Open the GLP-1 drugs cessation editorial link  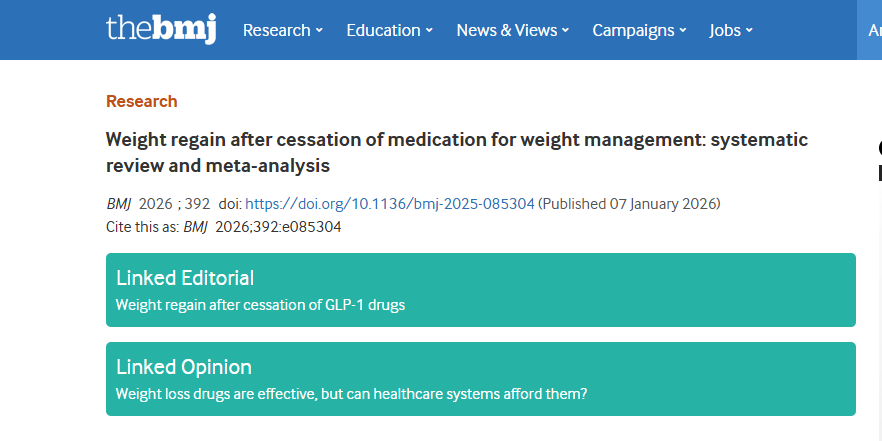[x=260, y=304]
